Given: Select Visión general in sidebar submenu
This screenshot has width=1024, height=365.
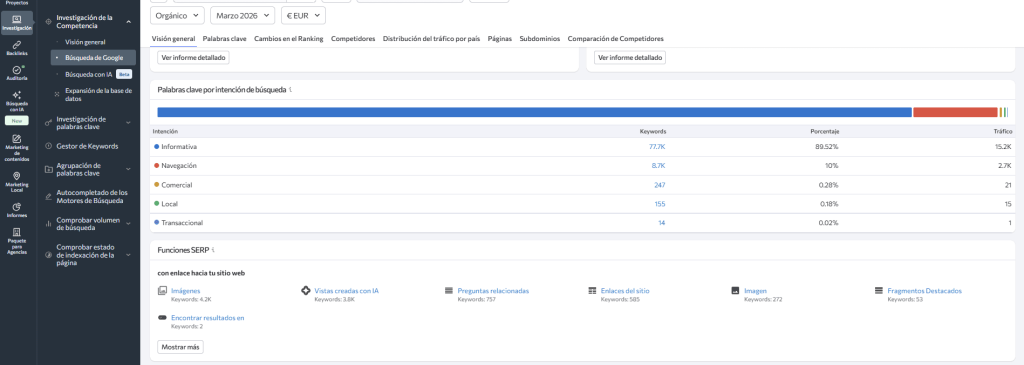Looking at the screenshot, I should point(85,42).
